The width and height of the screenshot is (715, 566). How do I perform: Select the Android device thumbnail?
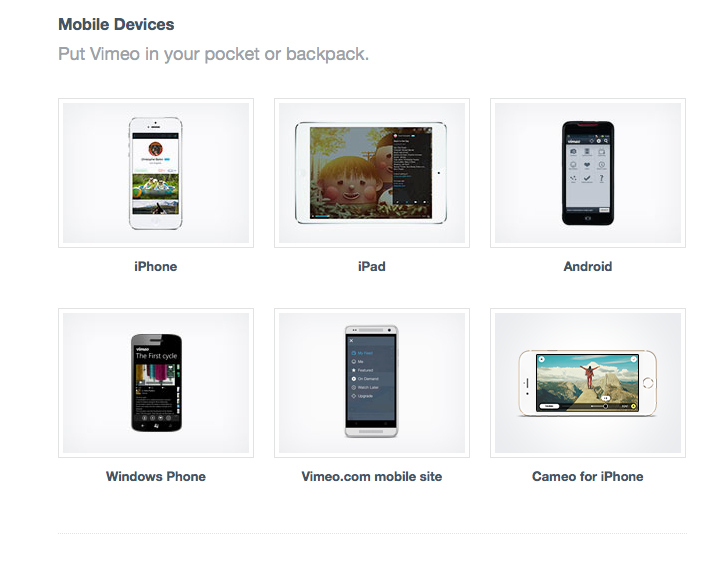pyautogui.click(x=588, y=173)
